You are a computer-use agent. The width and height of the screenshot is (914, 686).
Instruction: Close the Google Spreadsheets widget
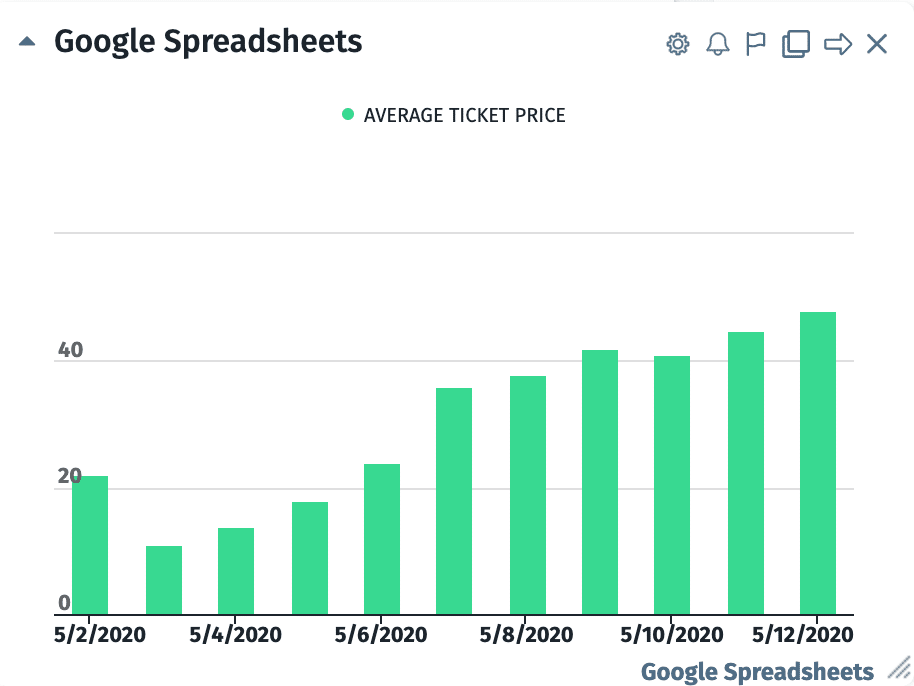[x=877, y=44]
